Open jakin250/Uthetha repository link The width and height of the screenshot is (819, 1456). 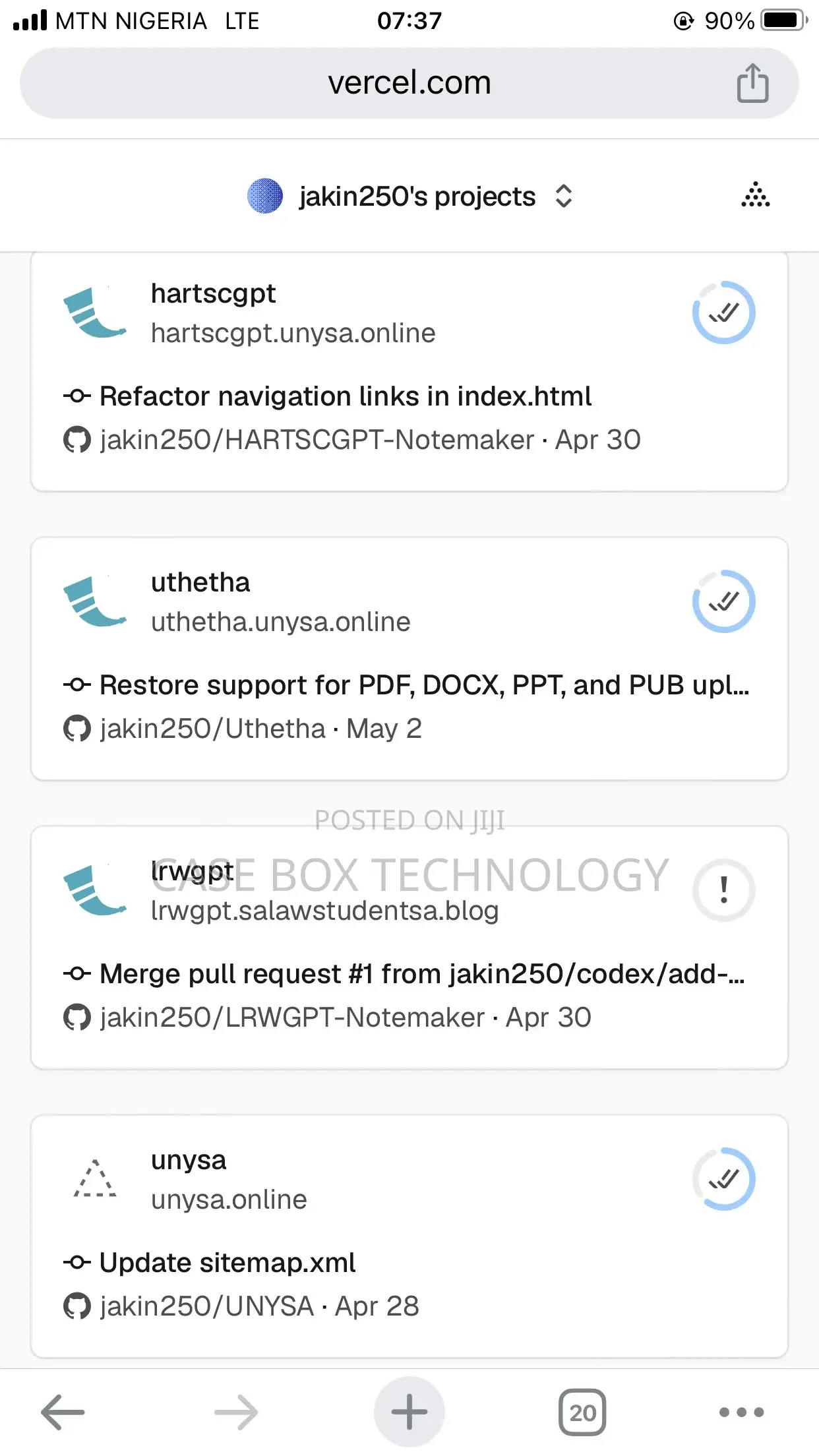click(213, 729)
